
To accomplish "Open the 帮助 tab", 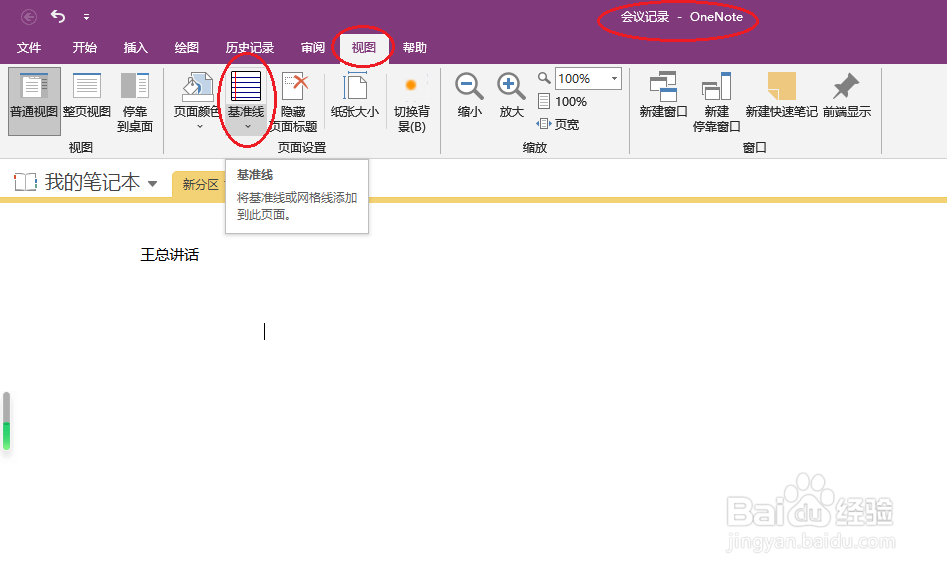I will tap(415, 48).
